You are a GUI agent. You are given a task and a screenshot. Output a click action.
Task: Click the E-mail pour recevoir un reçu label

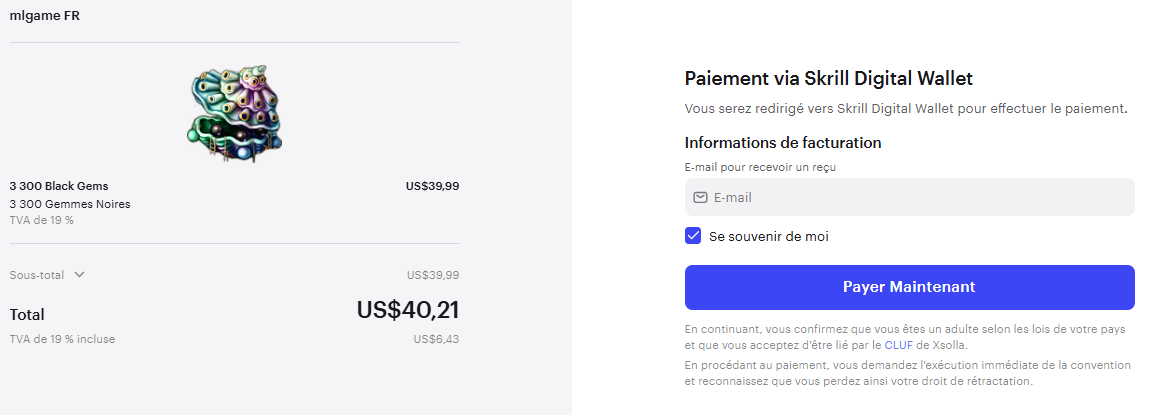pos(760,167)
